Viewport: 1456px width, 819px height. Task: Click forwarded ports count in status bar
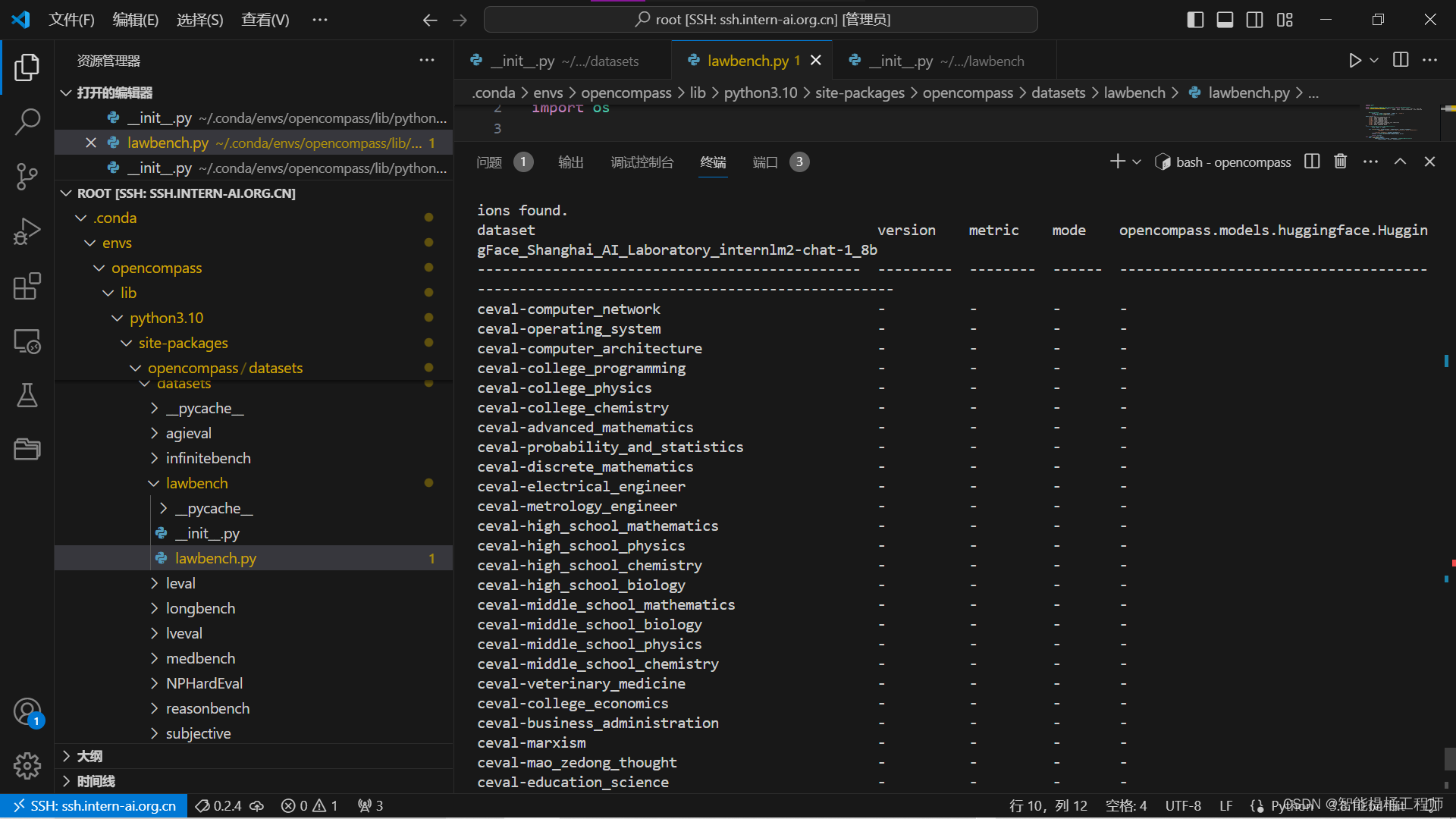click(x=371, y=805)
